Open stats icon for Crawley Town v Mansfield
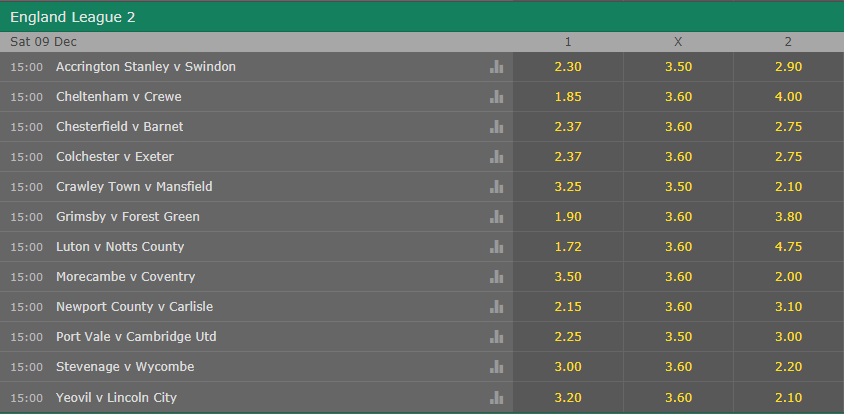This screenshot has width=844, height=414. point(496,187)
